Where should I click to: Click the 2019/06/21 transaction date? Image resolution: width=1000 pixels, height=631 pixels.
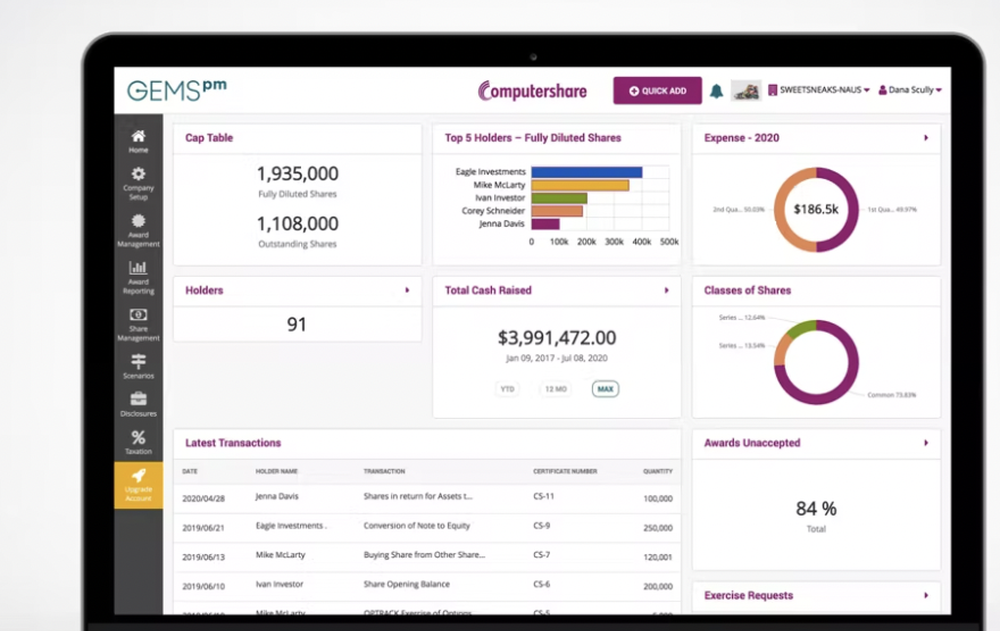203,528
